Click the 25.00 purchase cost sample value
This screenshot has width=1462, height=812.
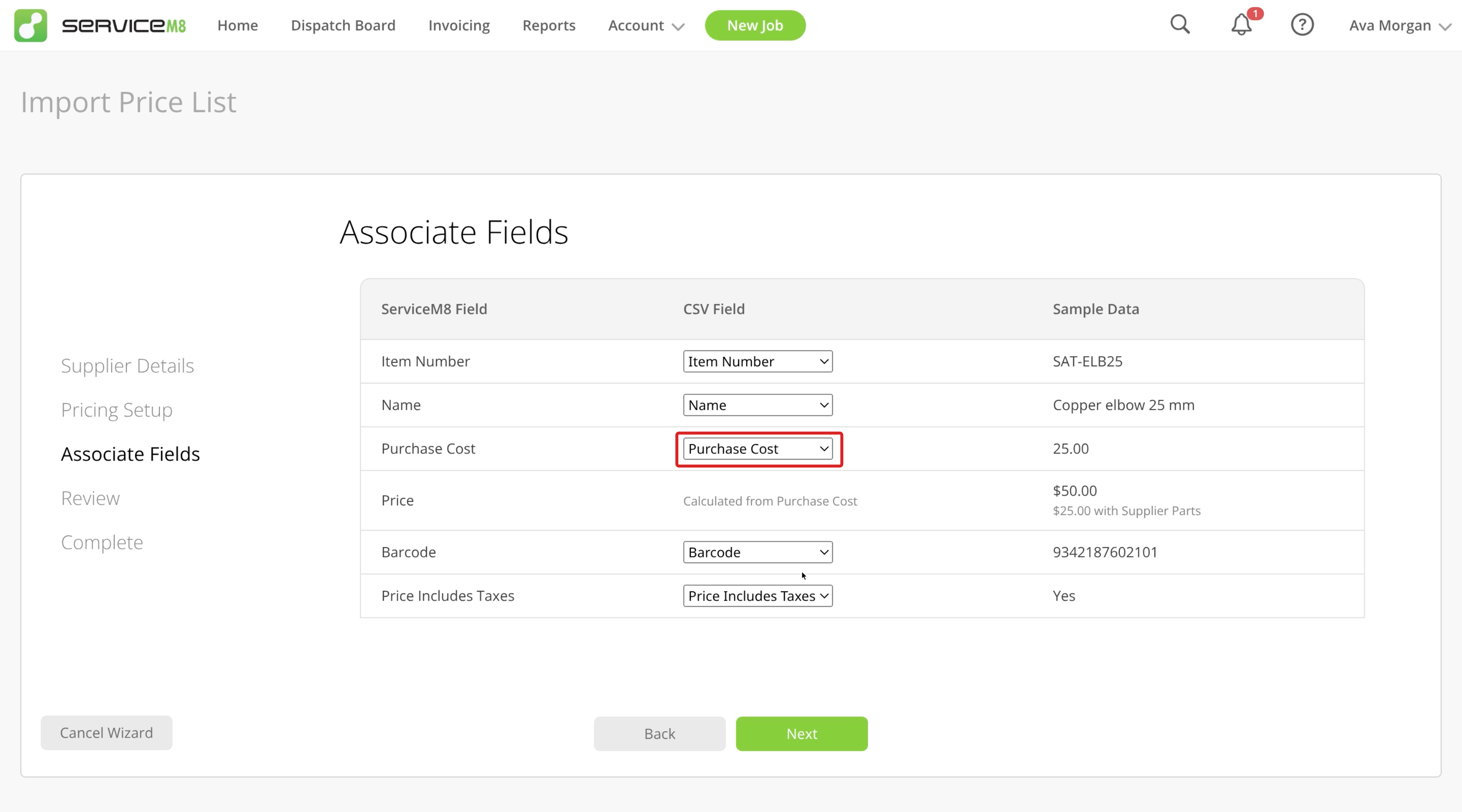[1070, 449]
